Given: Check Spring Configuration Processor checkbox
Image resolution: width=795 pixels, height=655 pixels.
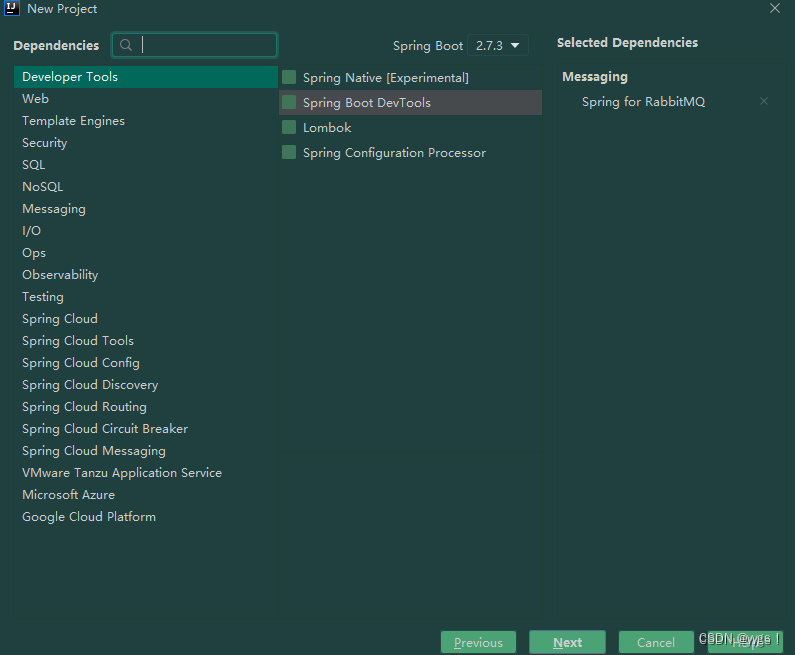Looking at the screenshot, I should (289, 152).
